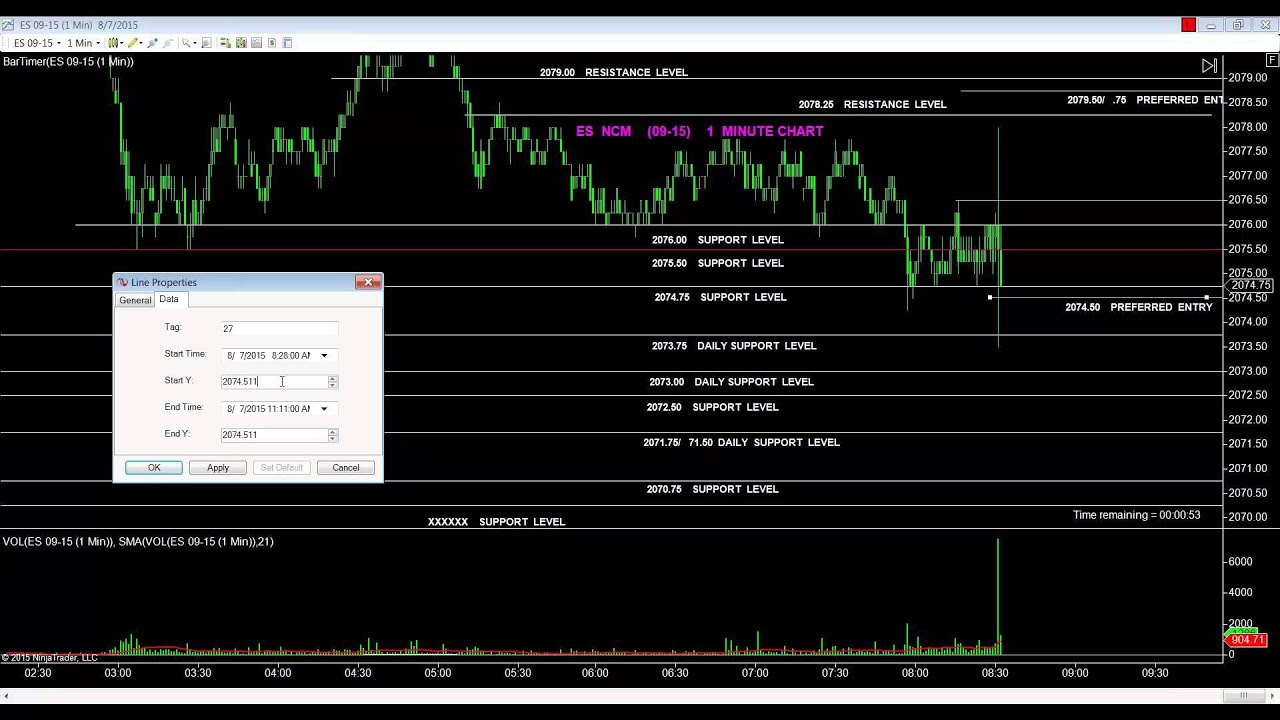Switch to the General tab
This screenshot has height=720, width=1280.
(x=135, y=300)
